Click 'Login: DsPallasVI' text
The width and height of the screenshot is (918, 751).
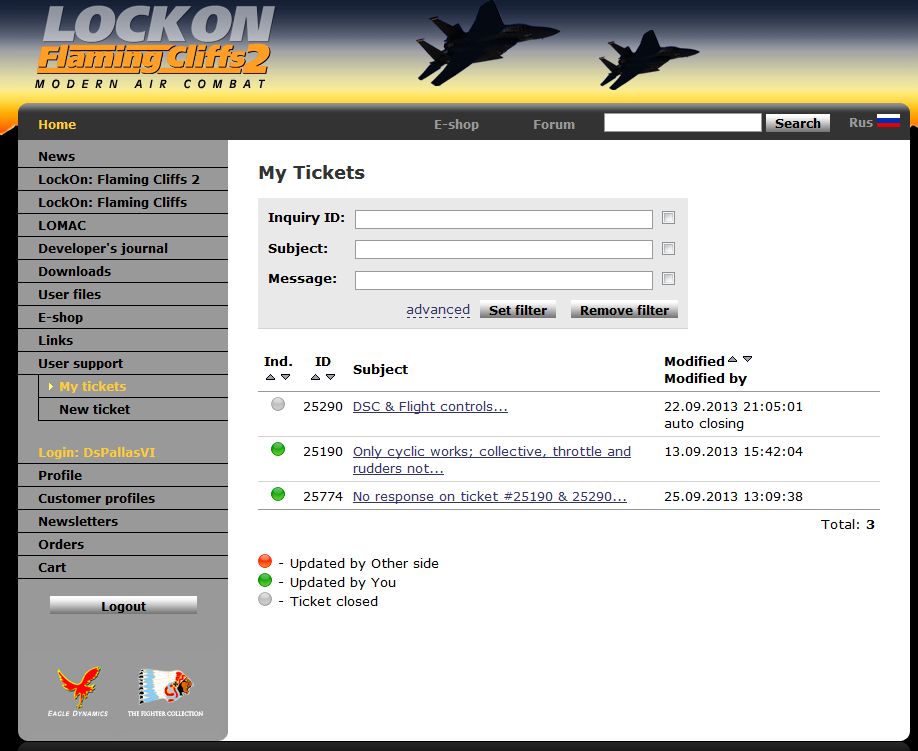(97, 452)
